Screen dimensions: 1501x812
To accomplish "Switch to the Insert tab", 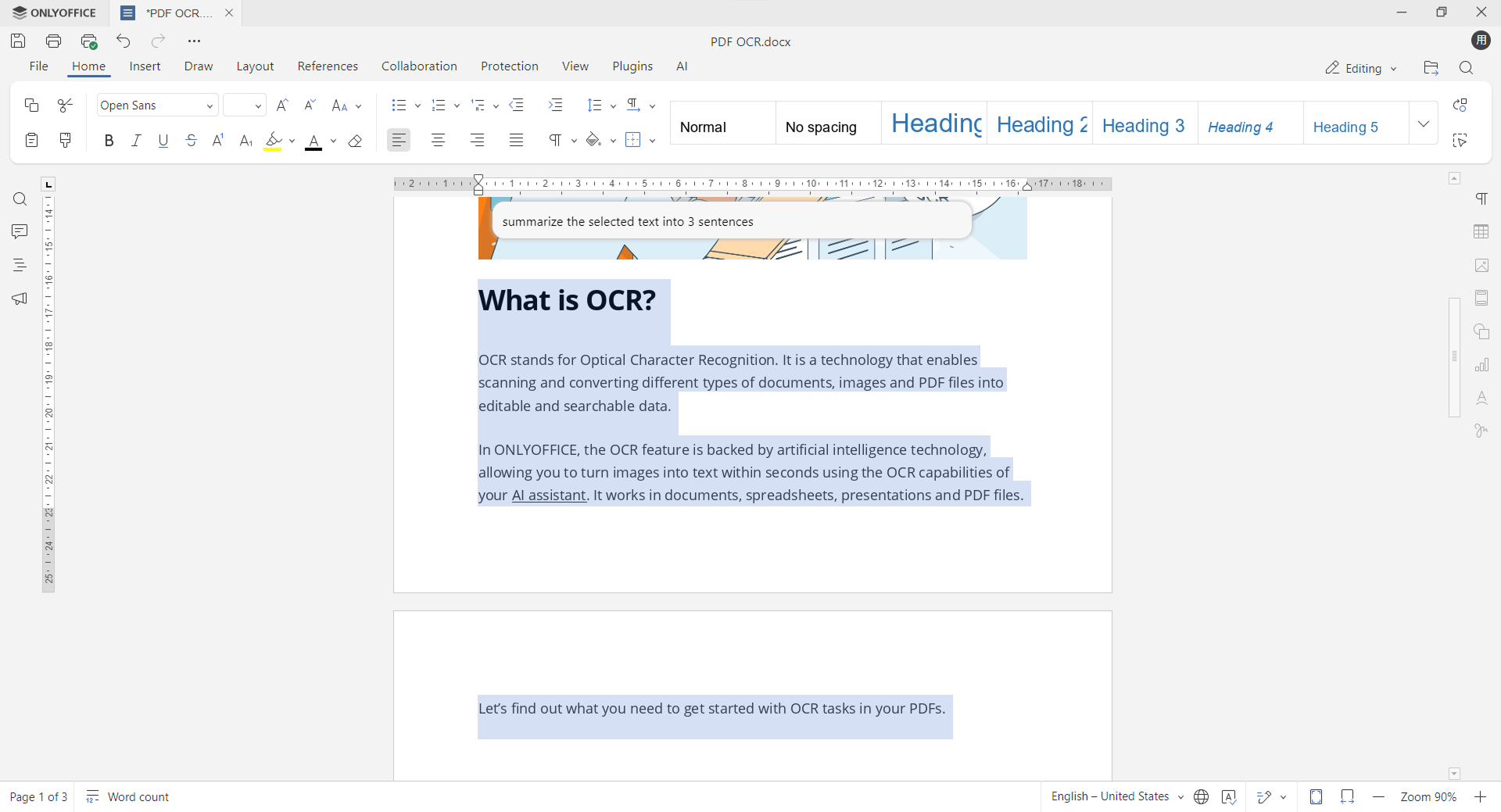I will pyautogui.click(x=145, y=66).
